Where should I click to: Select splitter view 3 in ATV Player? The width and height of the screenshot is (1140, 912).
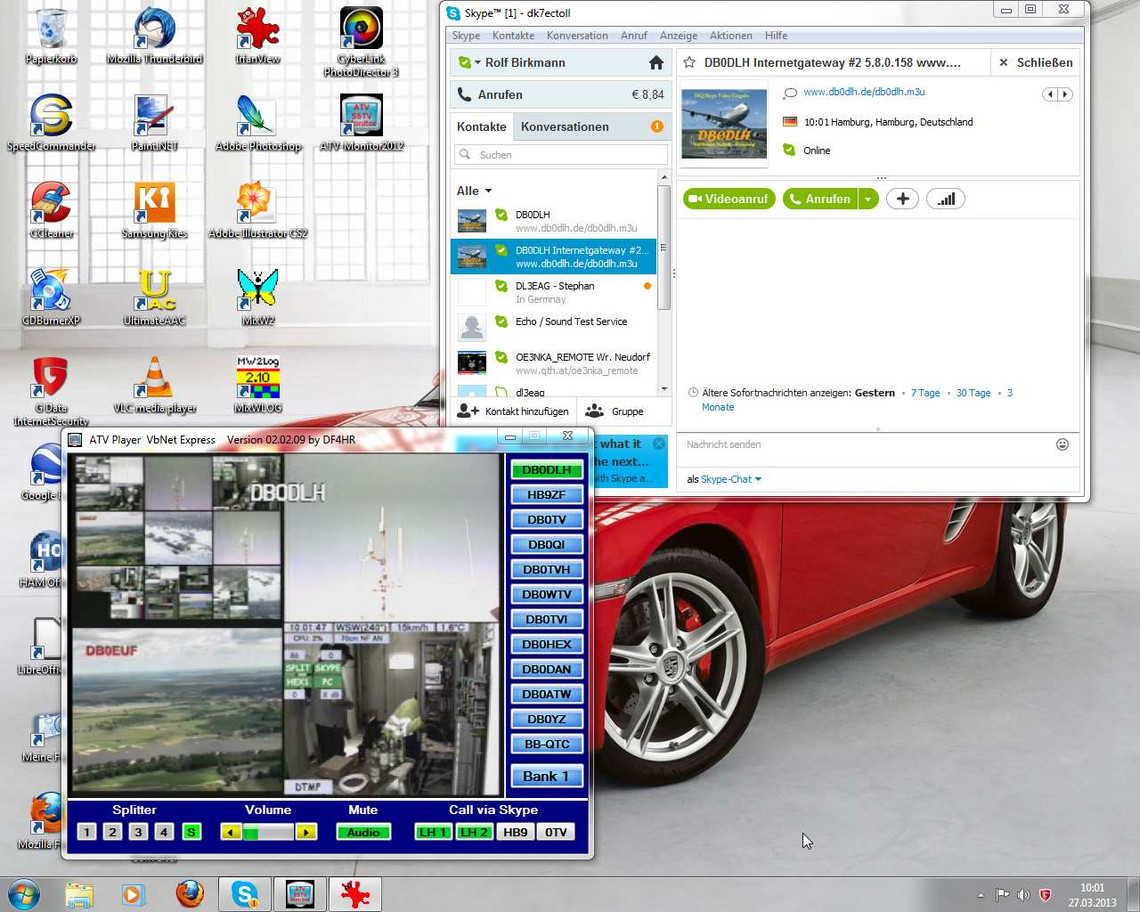click(x=139, y=832)
